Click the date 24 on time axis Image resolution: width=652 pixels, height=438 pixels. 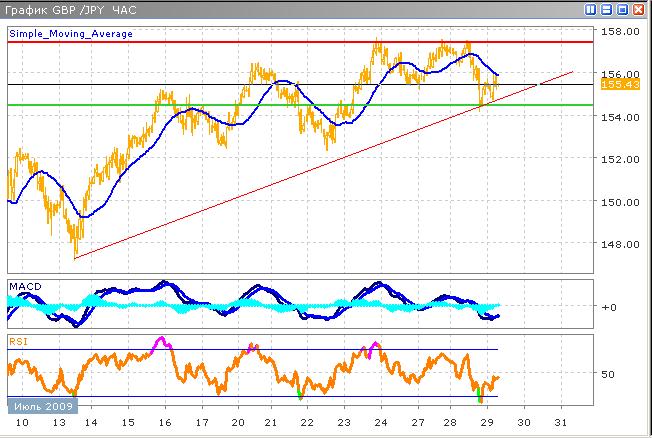tap(379, 424)
